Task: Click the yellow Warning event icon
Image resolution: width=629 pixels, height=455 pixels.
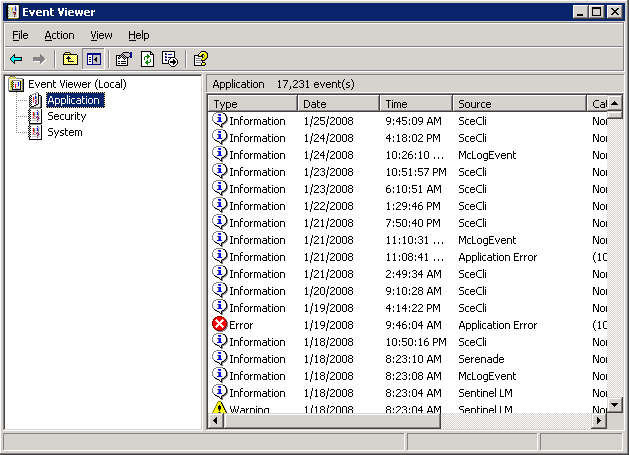Action: tap(219, 407)
